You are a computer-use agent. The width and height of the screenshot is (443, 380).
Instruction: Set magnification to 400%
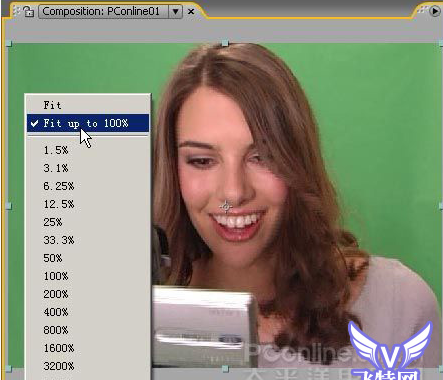tap(88, 312)
